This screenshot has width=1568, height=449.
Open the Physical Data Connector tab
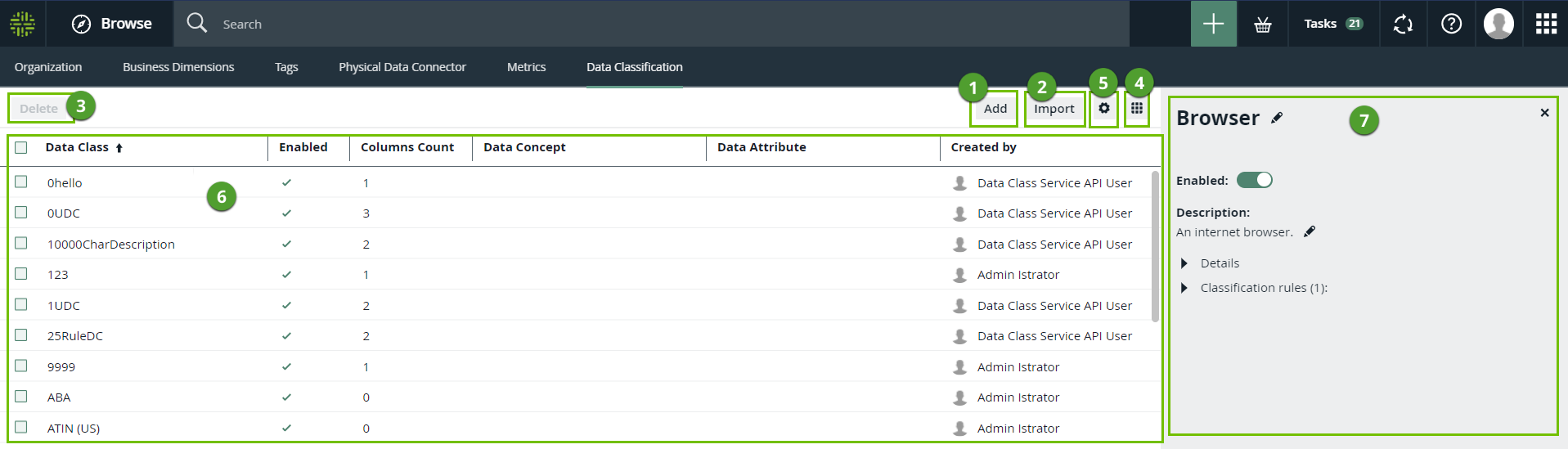(x=402, y=67)
